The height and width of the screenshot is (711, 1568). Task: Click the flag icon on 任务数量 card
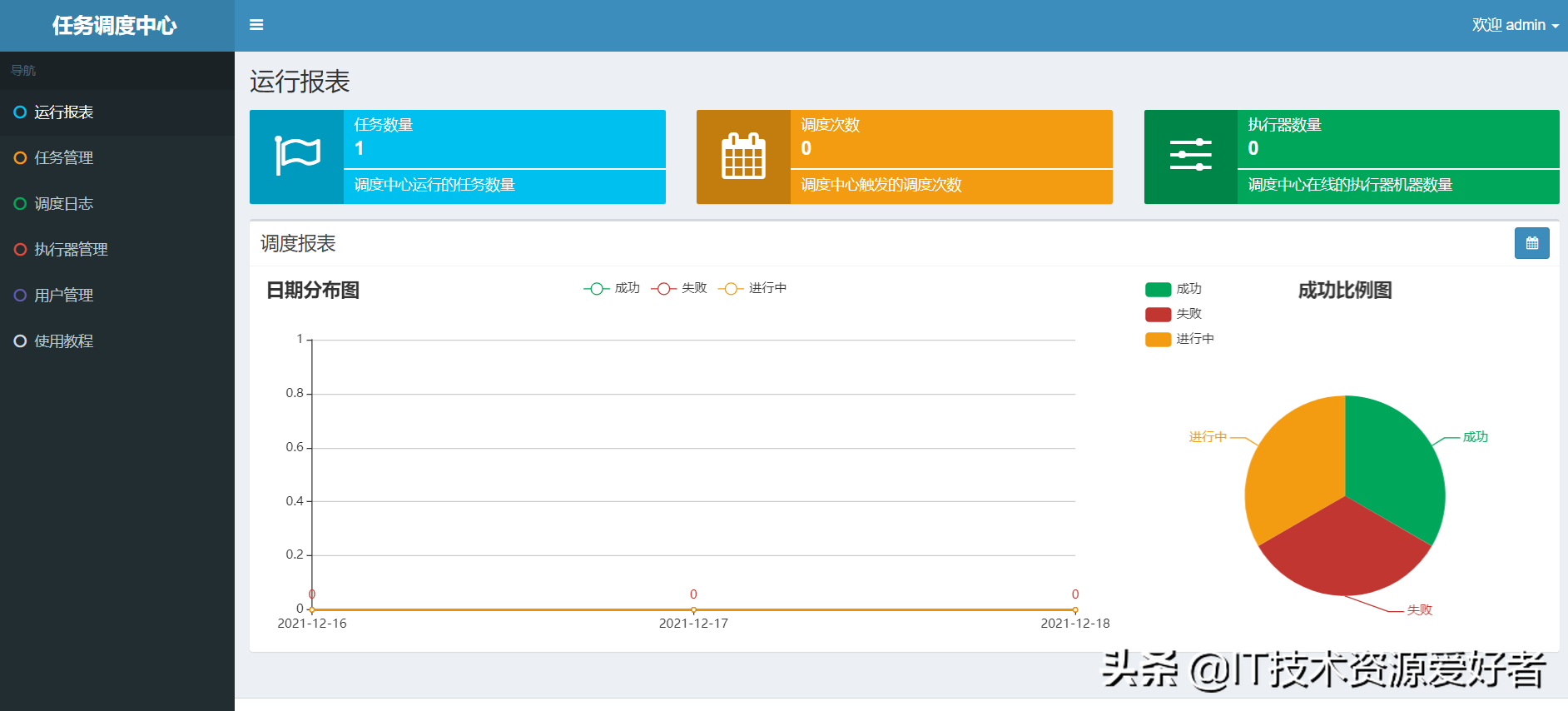pos(297,156)
